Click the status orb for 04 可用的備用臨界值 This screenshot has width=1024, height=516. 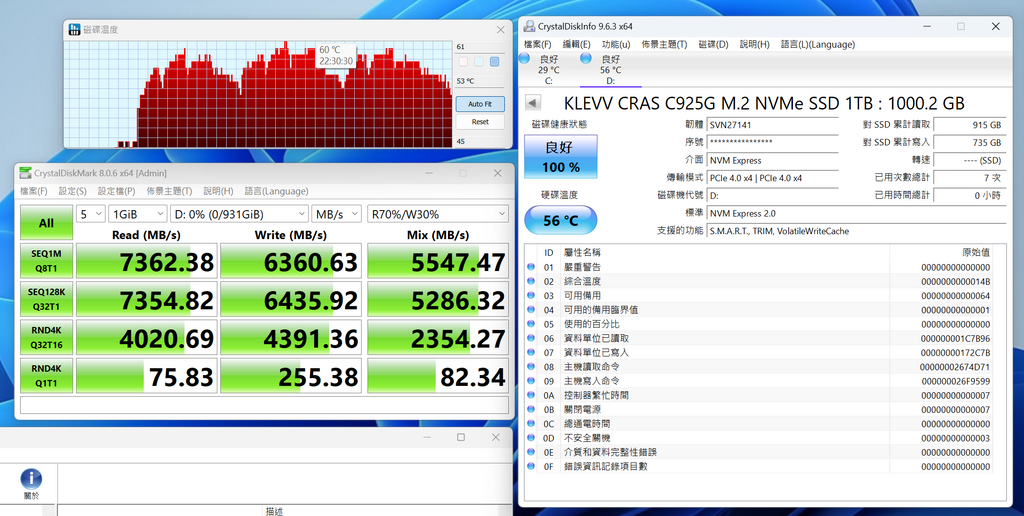pos(531,310)
